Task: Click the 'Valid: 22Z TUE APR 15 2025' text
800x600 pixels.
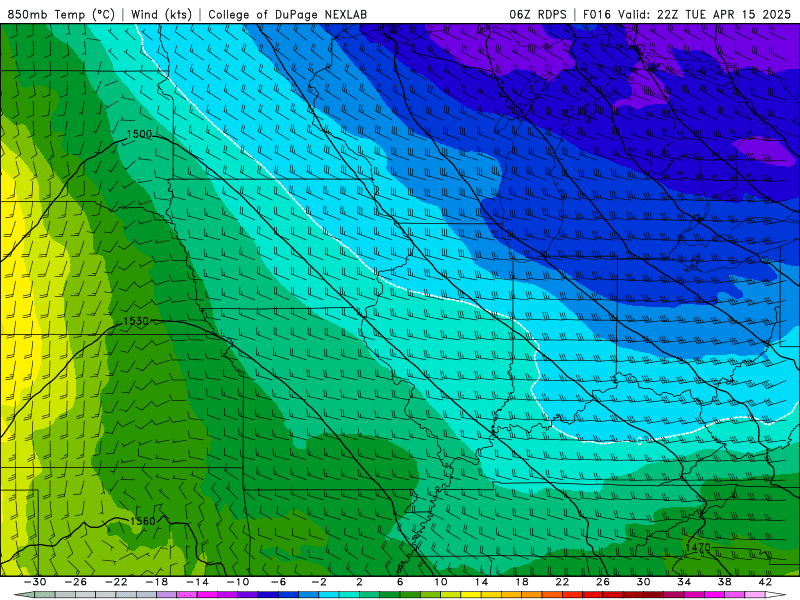Action: tap(705, 14)
